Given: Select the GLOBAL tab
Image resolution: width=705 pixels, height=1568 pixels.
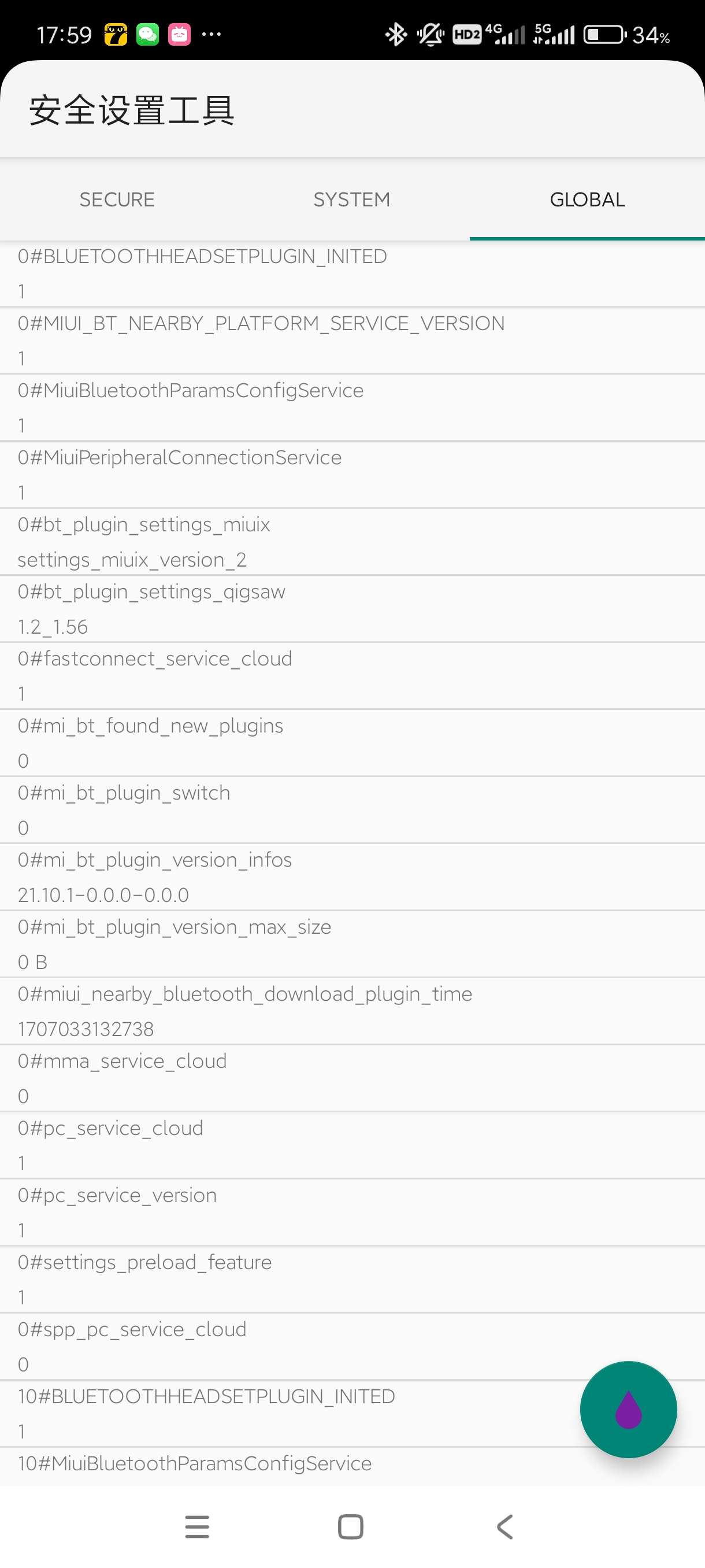Looking at the screenshot, I should click(x=587, y=199).
